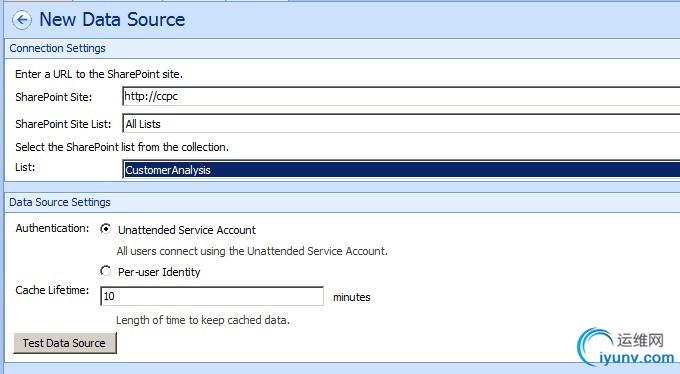The height and width of the screenshot is (374, 680).
Task: Click the 'minutes' unit text
Action: click(x=352, y=297)
